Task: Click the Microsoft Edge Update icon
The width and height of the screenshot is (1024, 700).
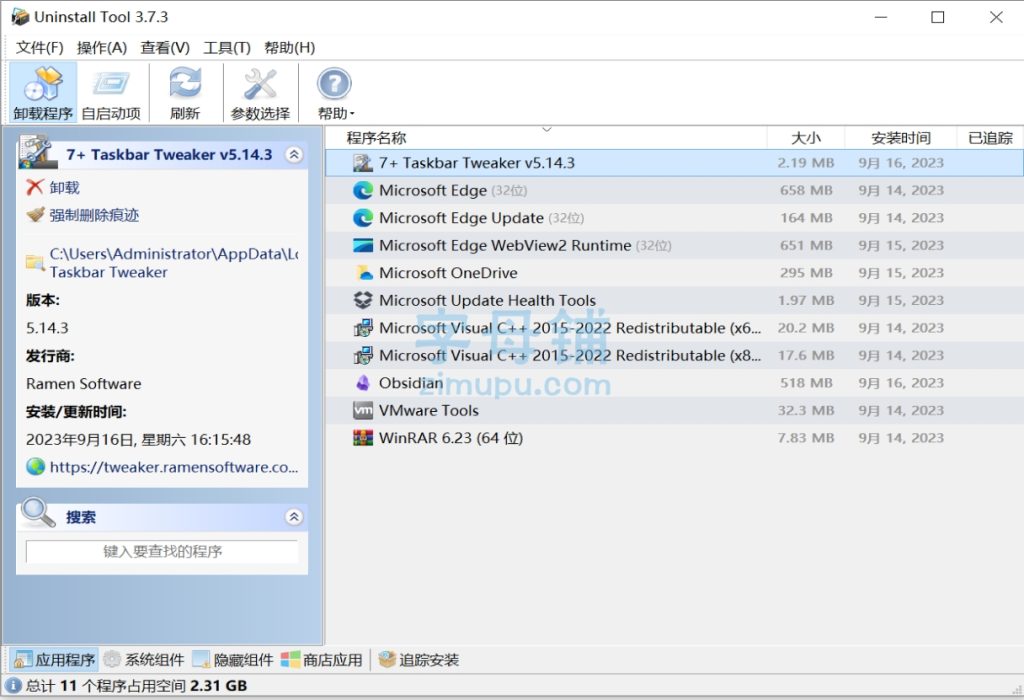Action: pos(362,217)
